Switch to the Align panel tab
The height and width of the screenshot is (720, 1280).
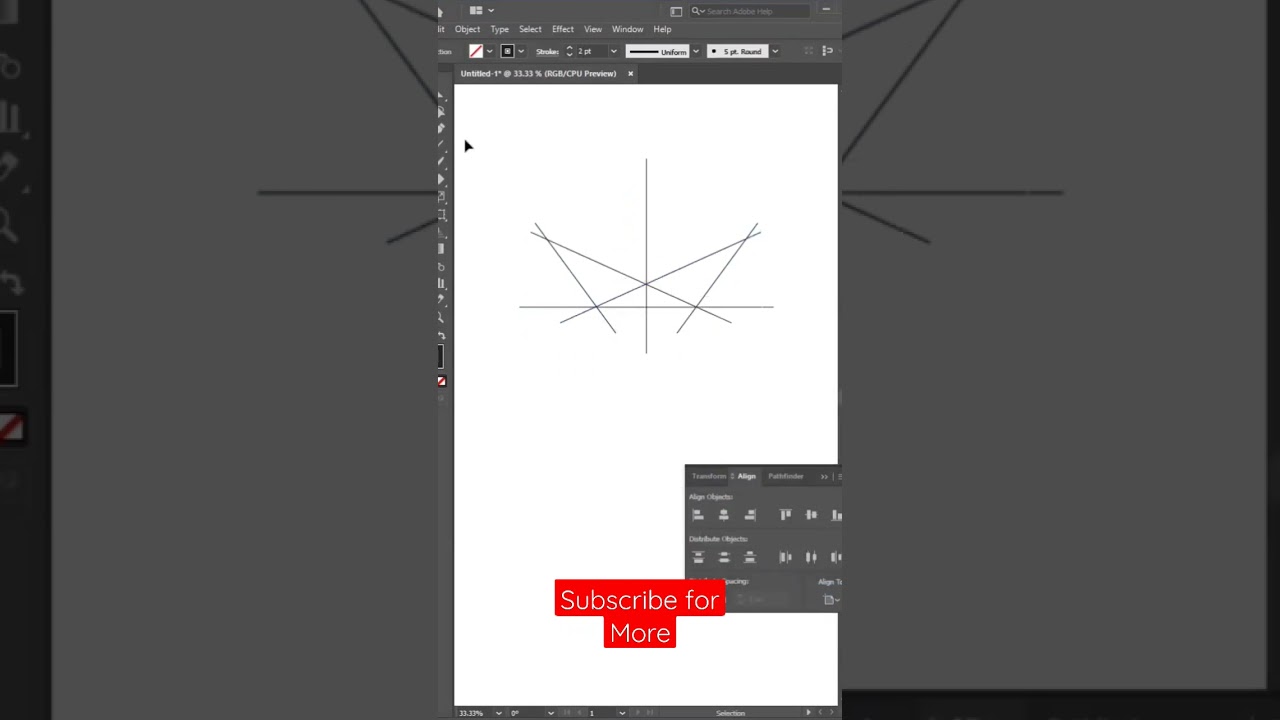tap(746, 476)
